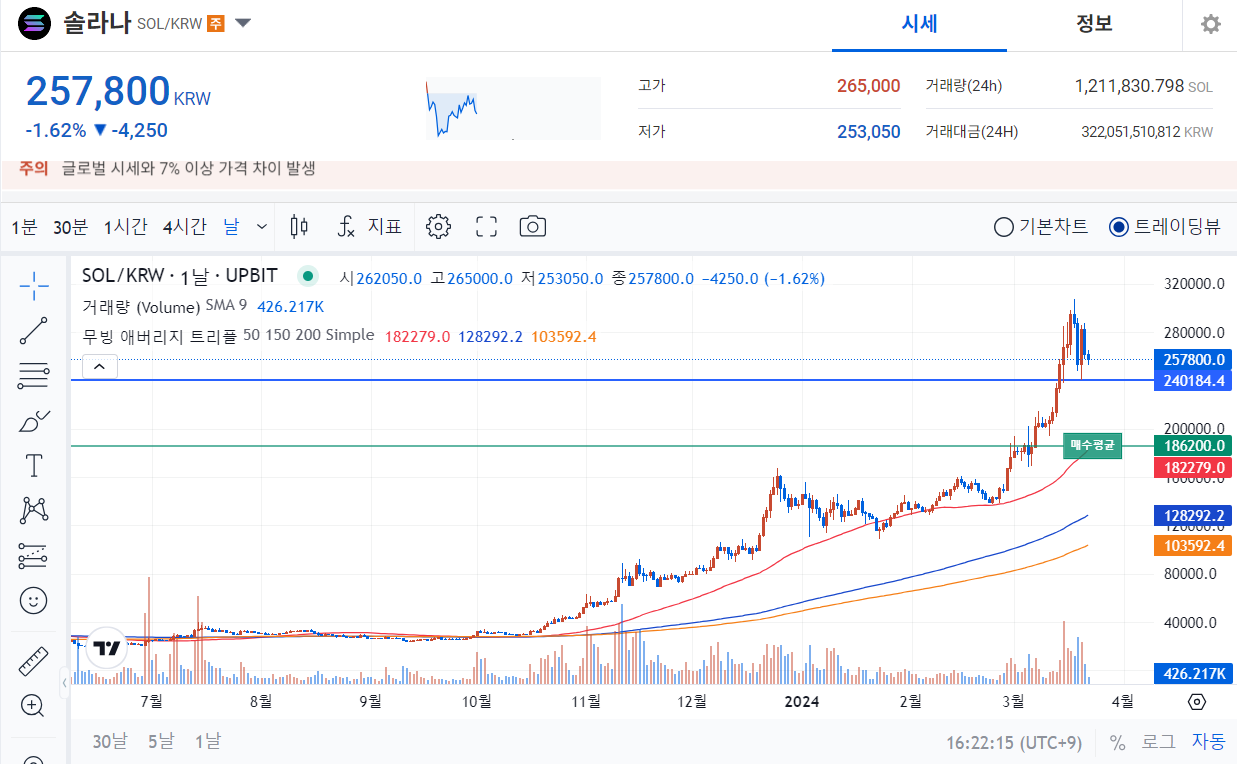Select the text annotation tool

point(34,466)
